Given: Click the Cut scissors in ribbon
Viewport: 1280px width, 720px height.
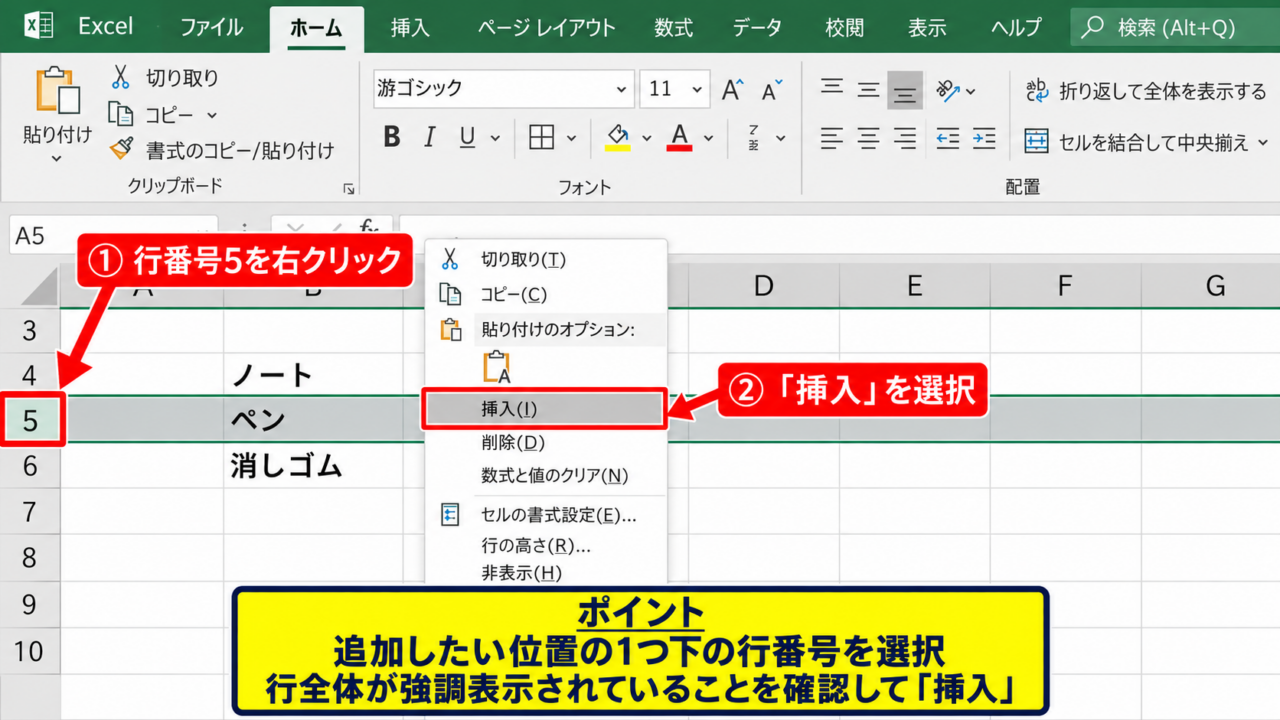Looking at the screenshot, I should point(121,77).
